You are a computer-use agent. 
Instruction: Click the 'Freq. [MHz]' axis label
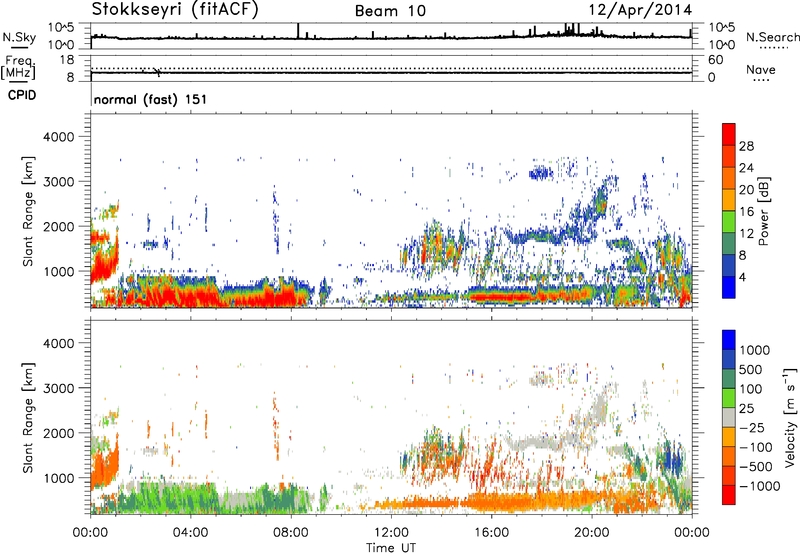coord(18,68)
